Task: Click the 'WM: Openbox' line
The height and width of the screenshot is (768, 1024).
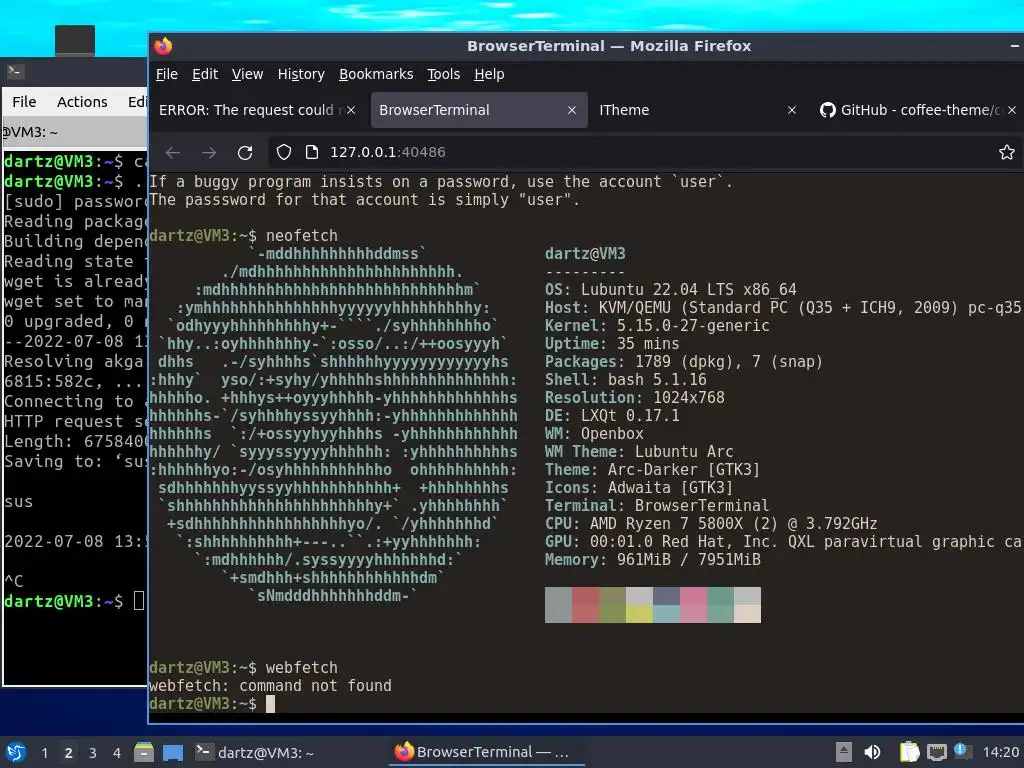Action: (594, 434)
